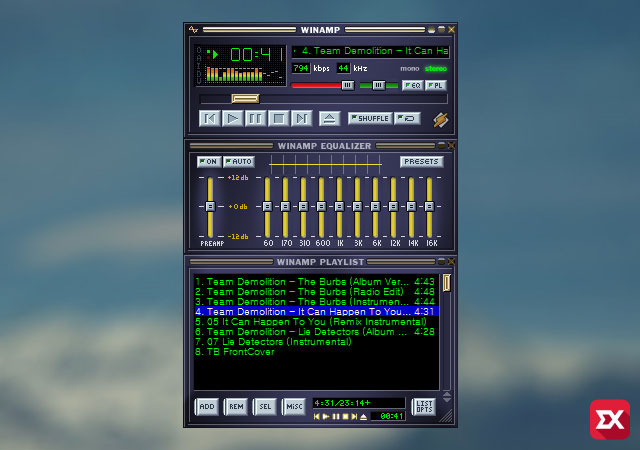Image resolution: width=640 pixels, height=450 pixels.
Task: Toggle the equalizer ON button
Action: tap(208, 161)
